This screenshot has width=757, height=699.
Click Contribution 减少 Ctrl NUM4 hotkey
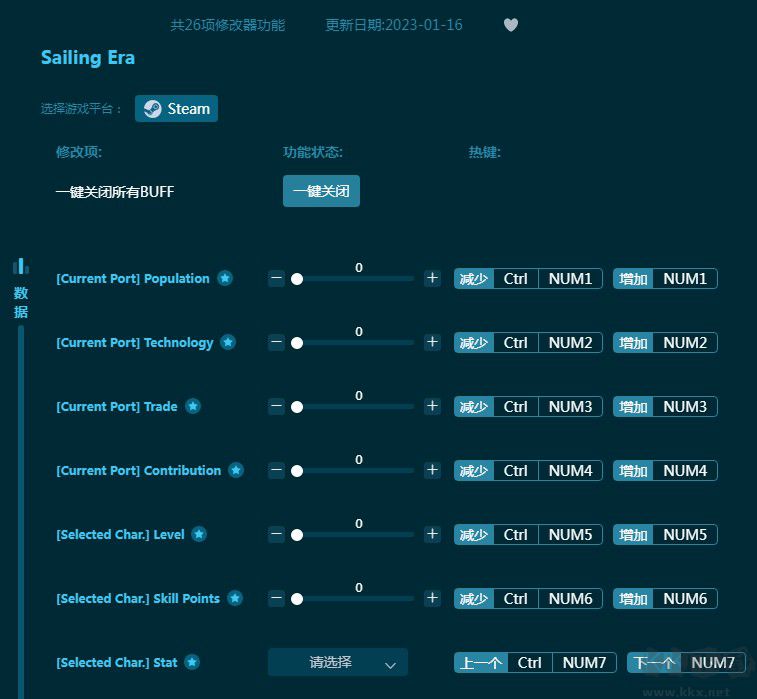(528, 471)
